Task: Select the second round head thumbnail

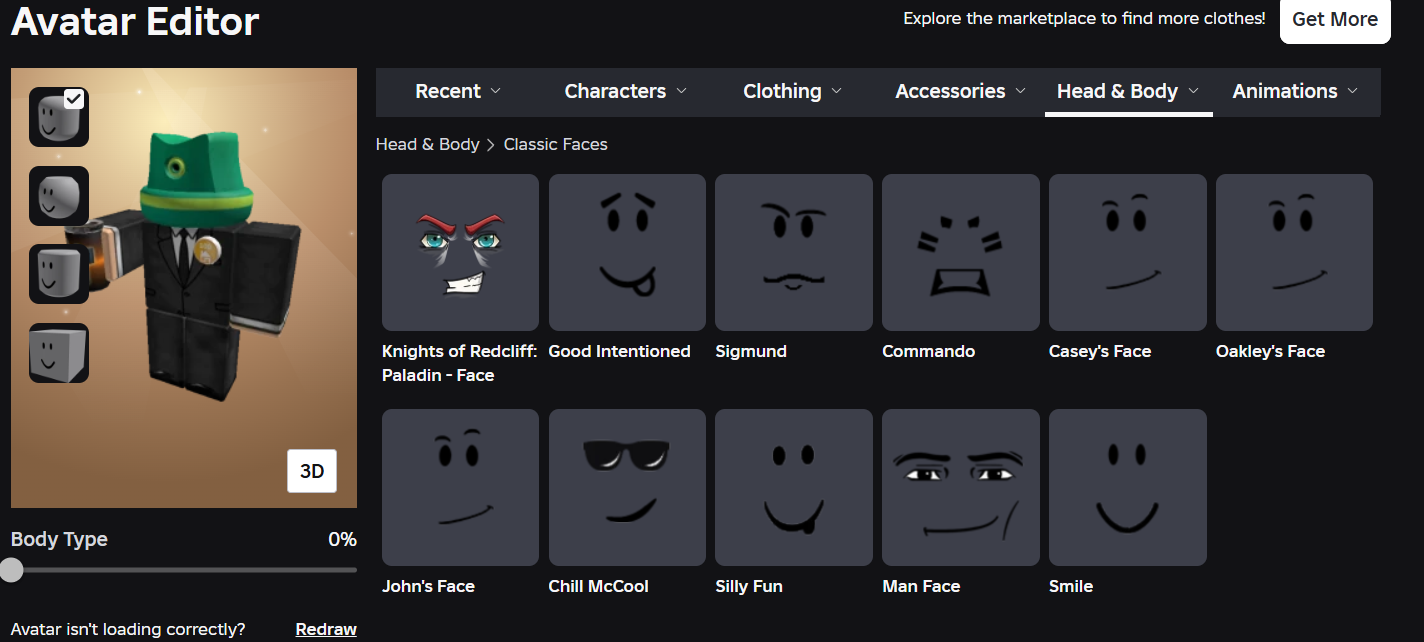Action: point(59,195)
